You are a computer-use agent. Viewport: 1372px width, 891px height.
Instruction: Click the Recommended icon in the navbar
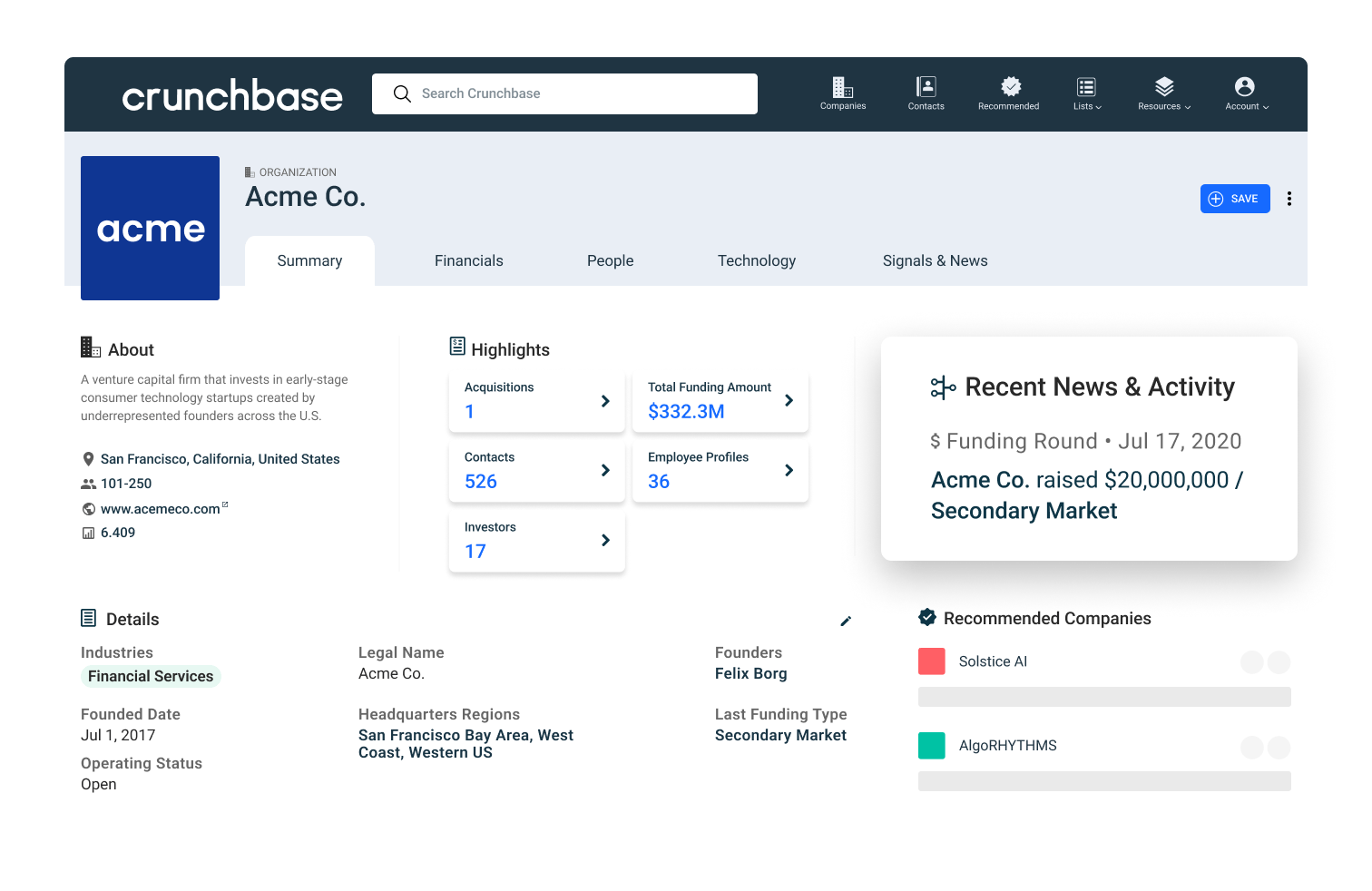pyautogui.click(x=1008, y=87)
